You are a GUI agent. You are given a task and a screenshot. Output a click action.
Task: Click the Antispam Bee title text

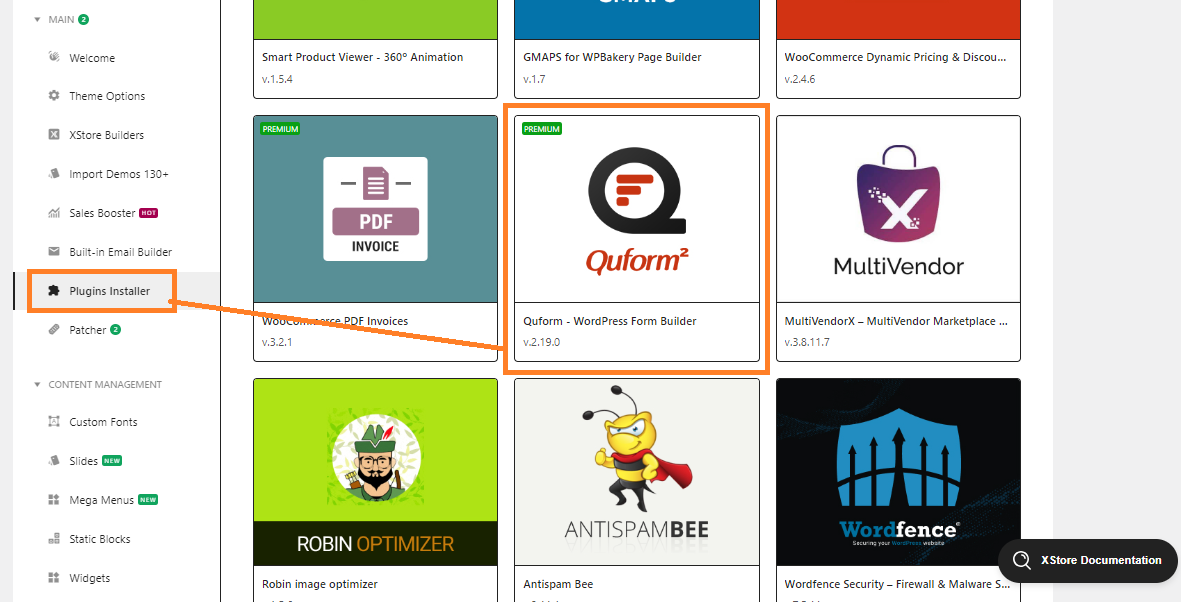(558, 584)
